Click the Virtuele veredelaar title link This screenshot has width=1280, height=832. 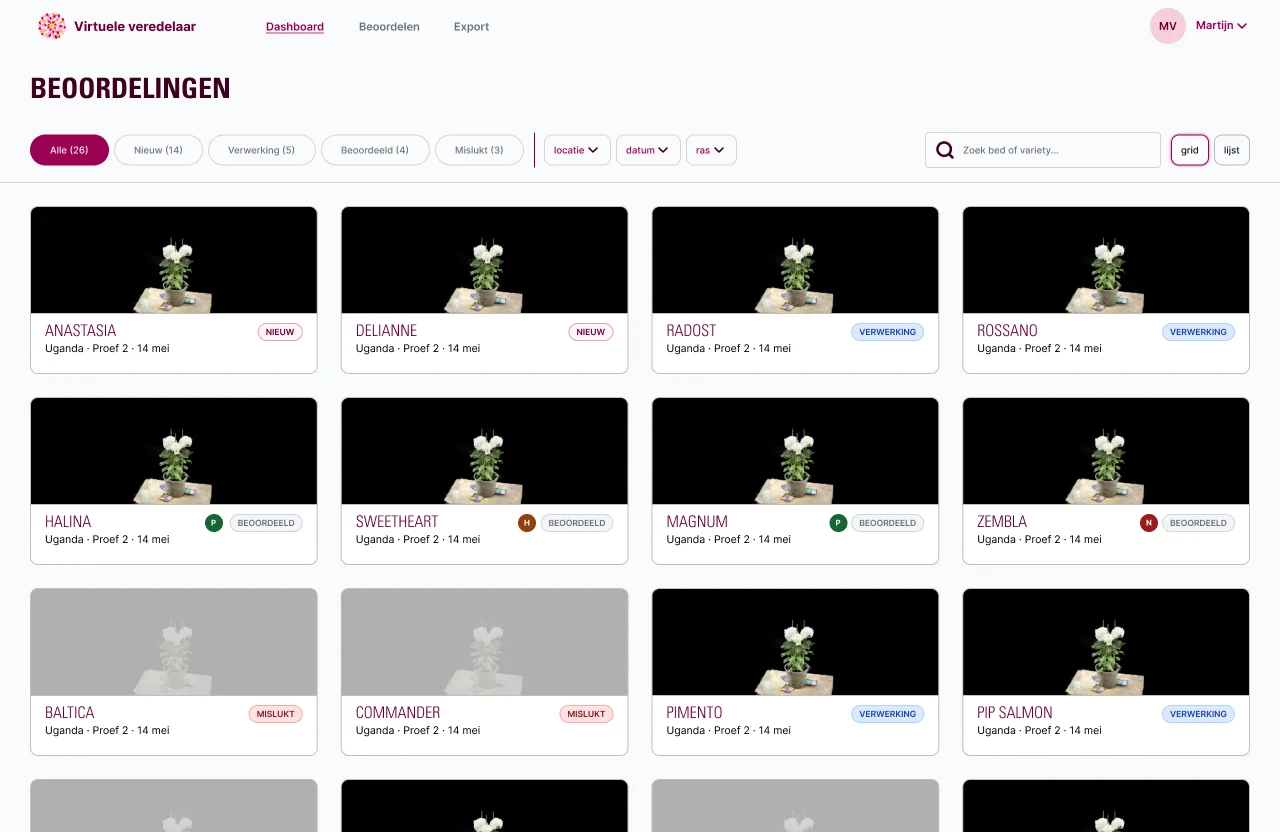135,27
